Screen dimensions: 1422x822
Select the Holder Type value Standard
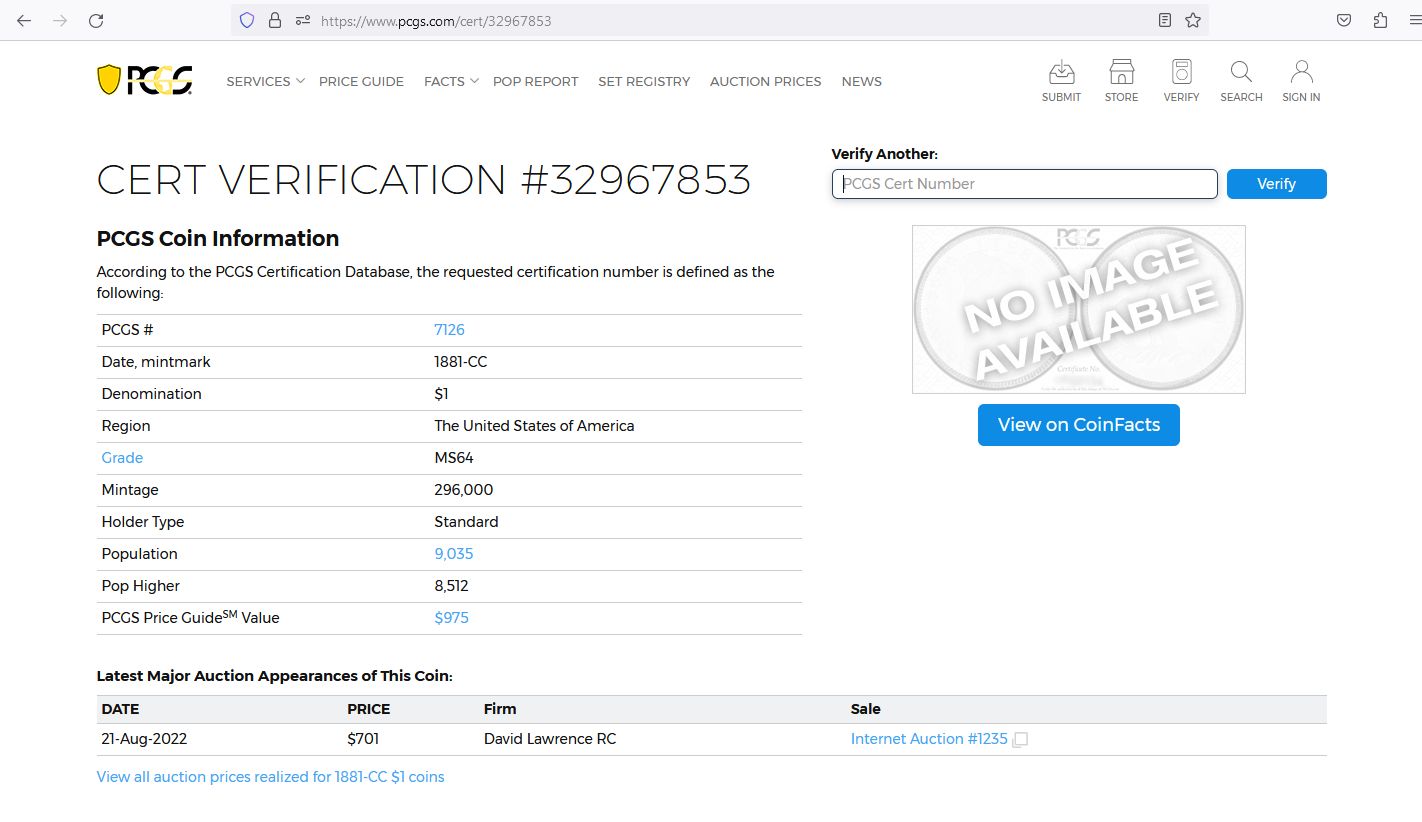(466, 522)
